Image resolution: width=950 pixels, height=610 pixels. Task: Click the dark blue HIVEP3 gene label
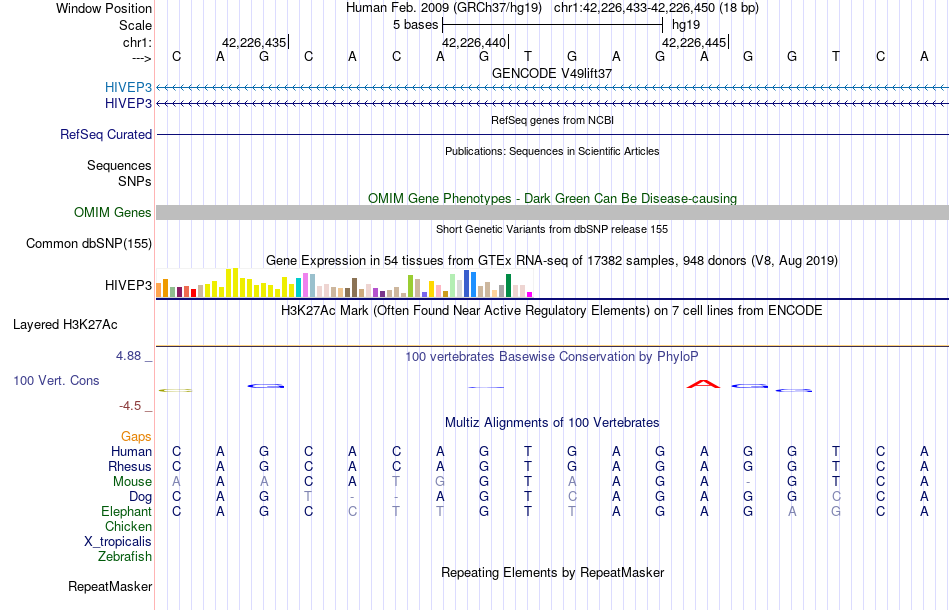point(128,104)
